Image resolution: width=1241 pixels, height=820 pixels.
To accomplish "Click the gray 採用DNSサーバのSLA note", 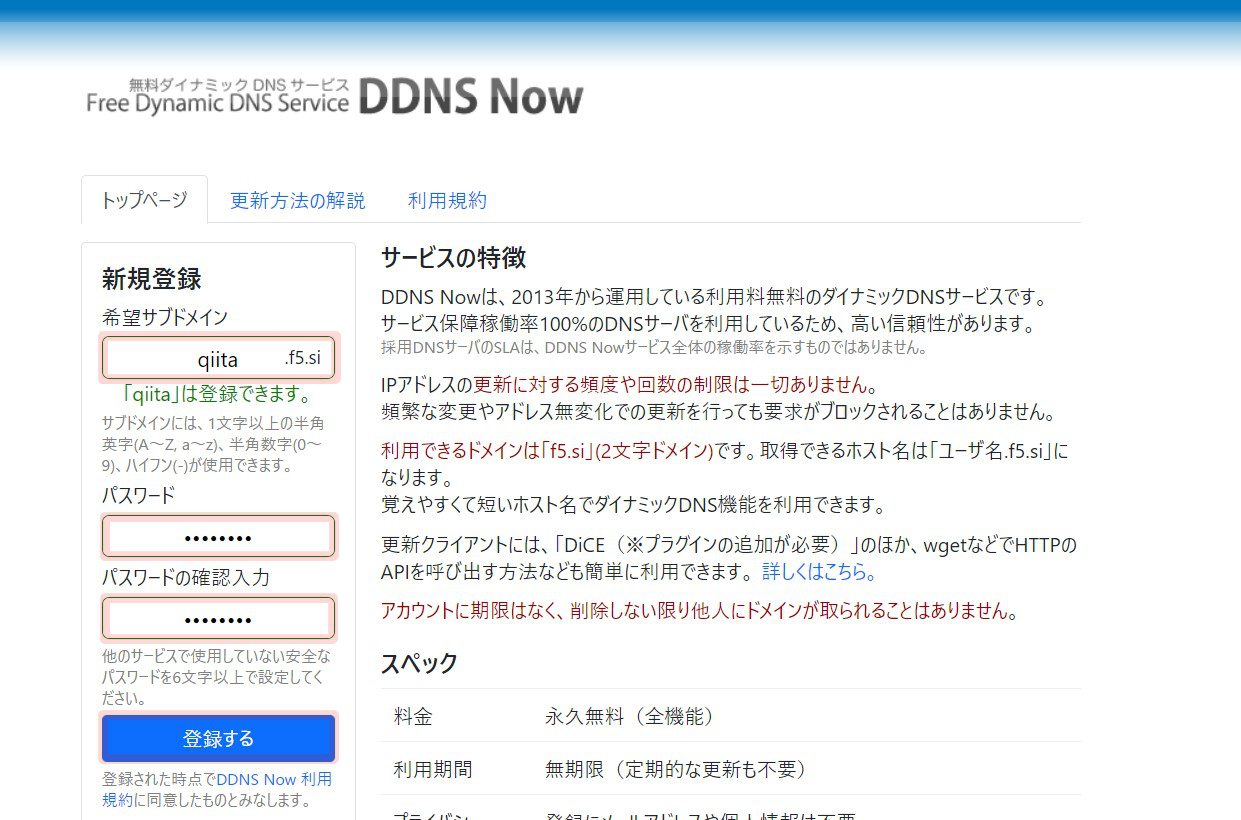I will pyautogui.click(x=654, y=348).
